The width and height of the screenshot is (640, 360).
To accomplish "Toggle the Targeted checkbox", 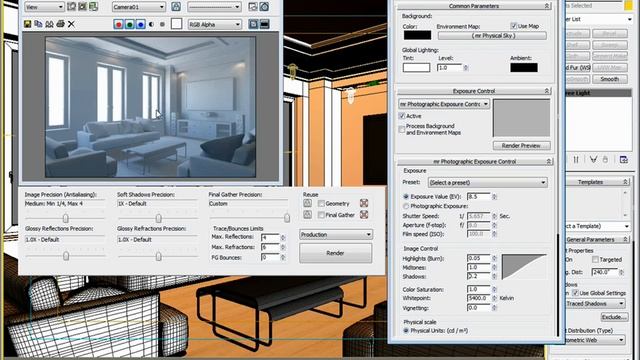I will [596, 260].
